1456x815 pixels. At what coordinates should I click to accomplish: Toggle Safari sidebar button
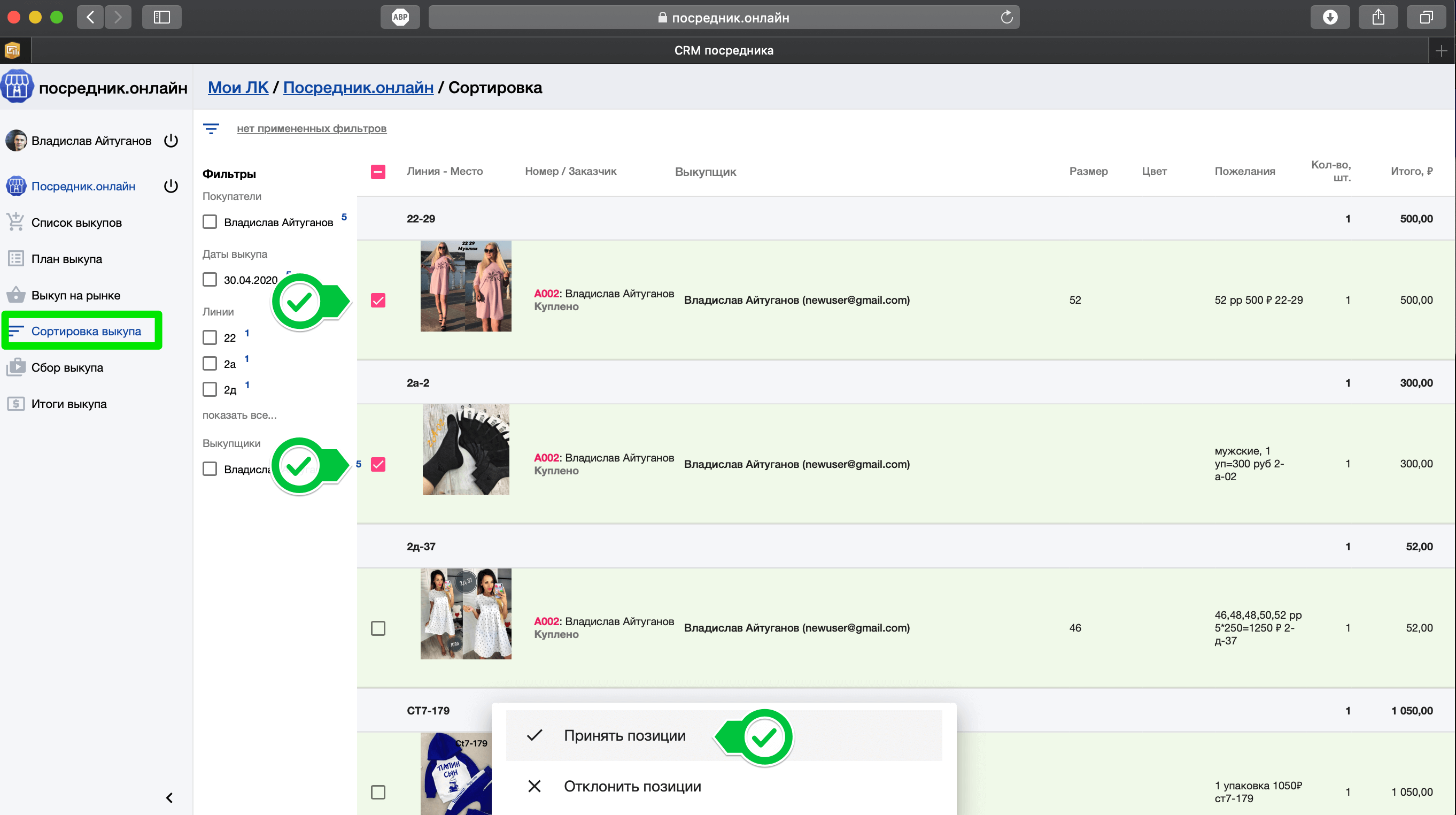coord(161,17)
